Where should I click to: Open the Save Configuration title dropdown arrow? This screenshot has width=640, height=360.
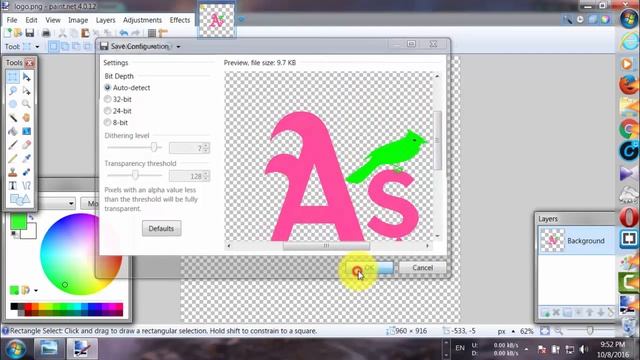coord(178,47)
